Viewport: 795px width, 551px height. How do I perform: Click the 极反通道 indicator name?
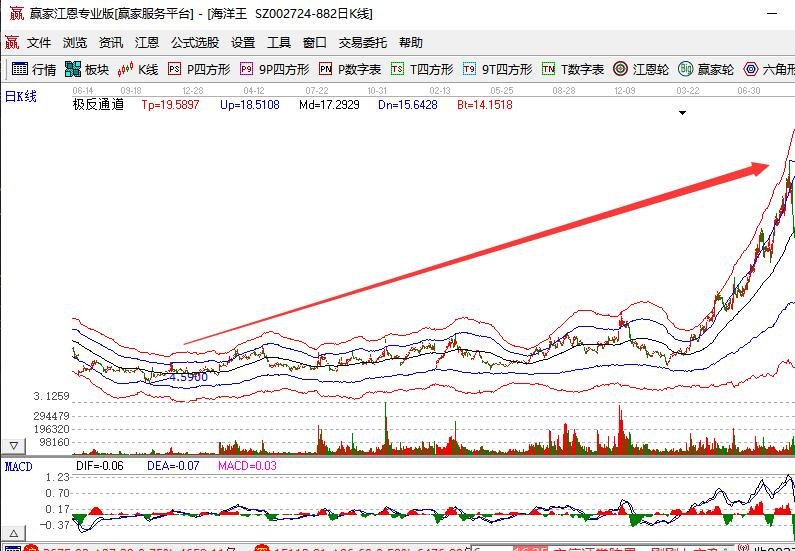click(98, 104)
